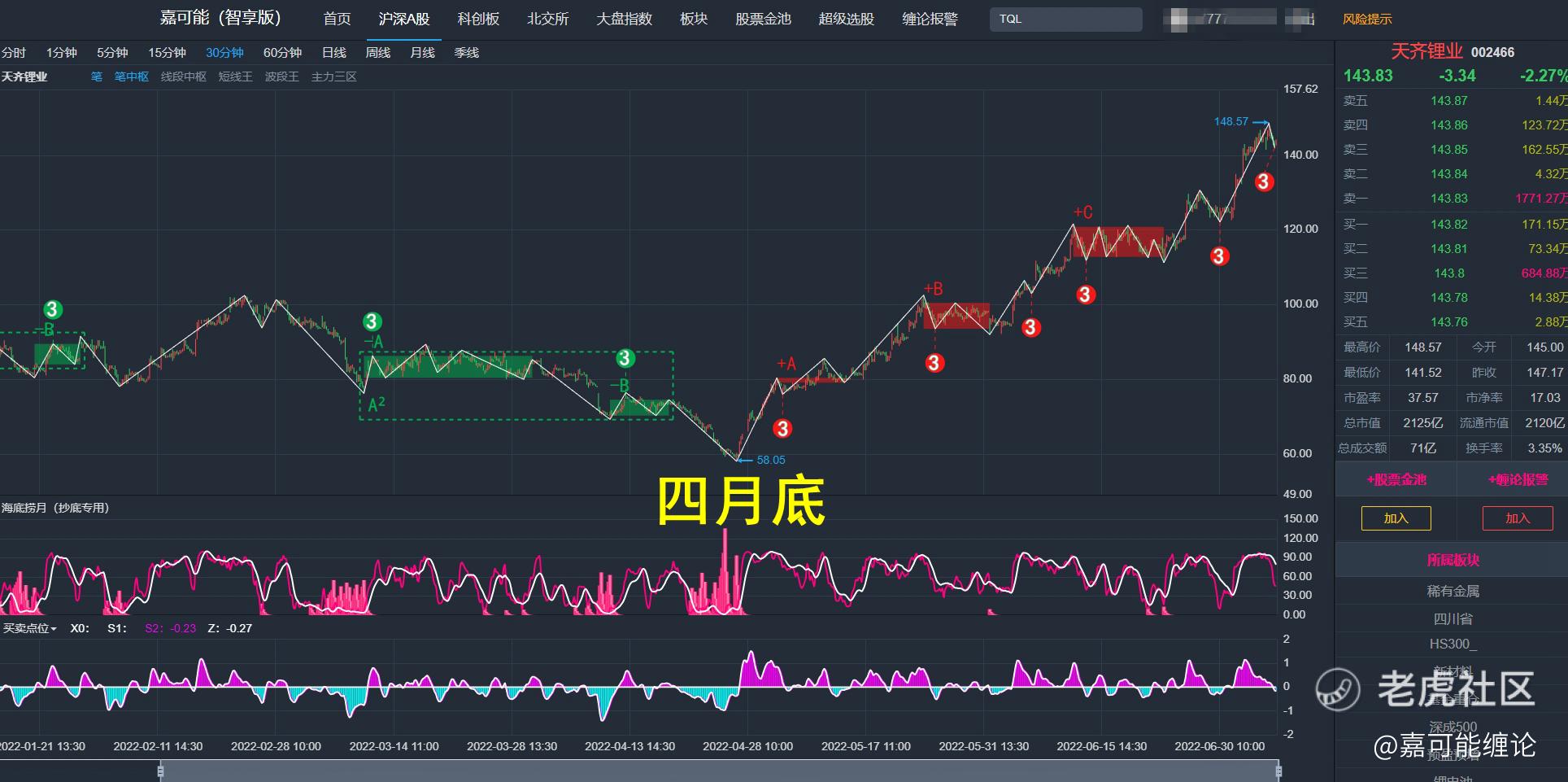Screen dimensions: 1568x782
Task: Select the 30分钟 timeframe
Action: (x=224, y=53)
